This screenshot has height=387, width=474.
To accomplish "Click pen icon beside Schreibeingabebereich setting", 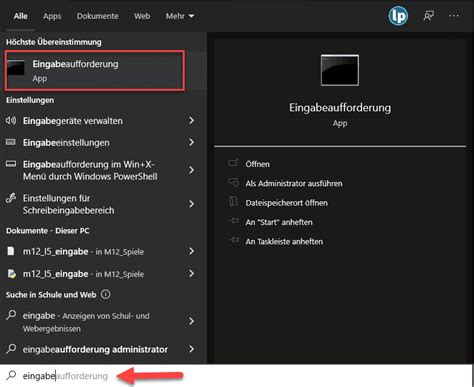I will pyautogui.click(x=11, y=198).
